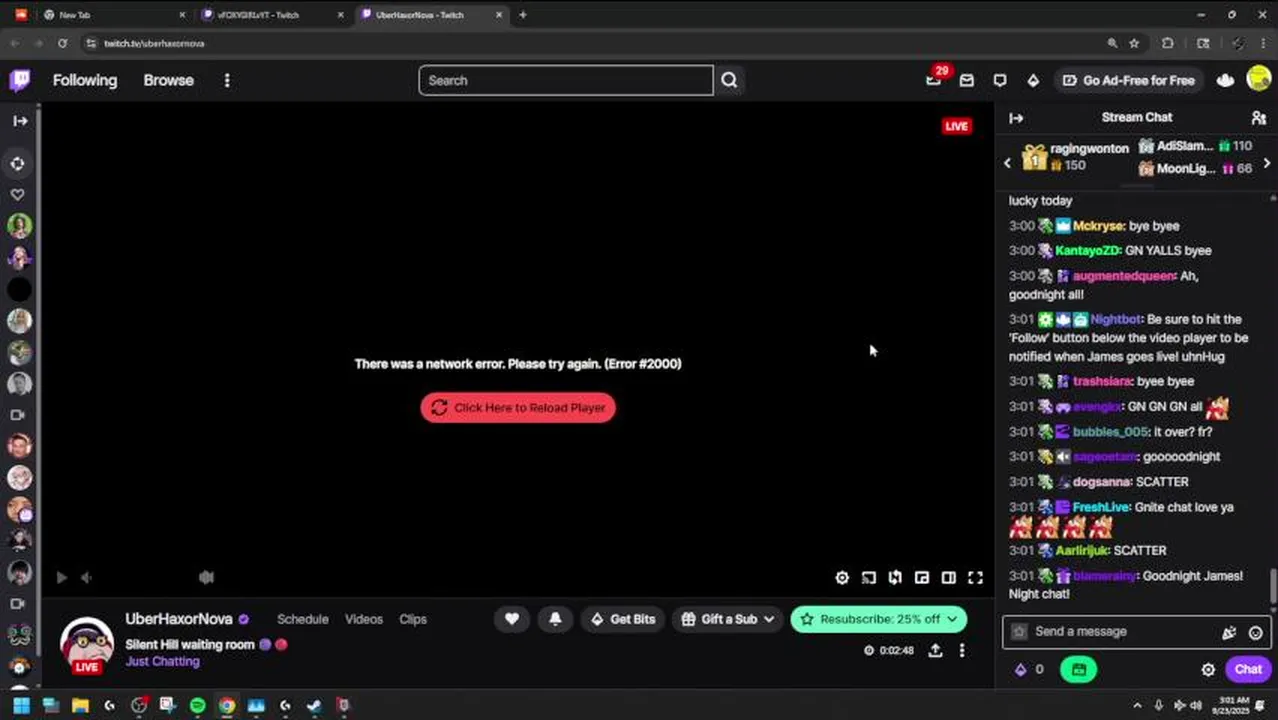Open the Gift a Sub dropdown
1278x720 pixels.
click(728, 619)
